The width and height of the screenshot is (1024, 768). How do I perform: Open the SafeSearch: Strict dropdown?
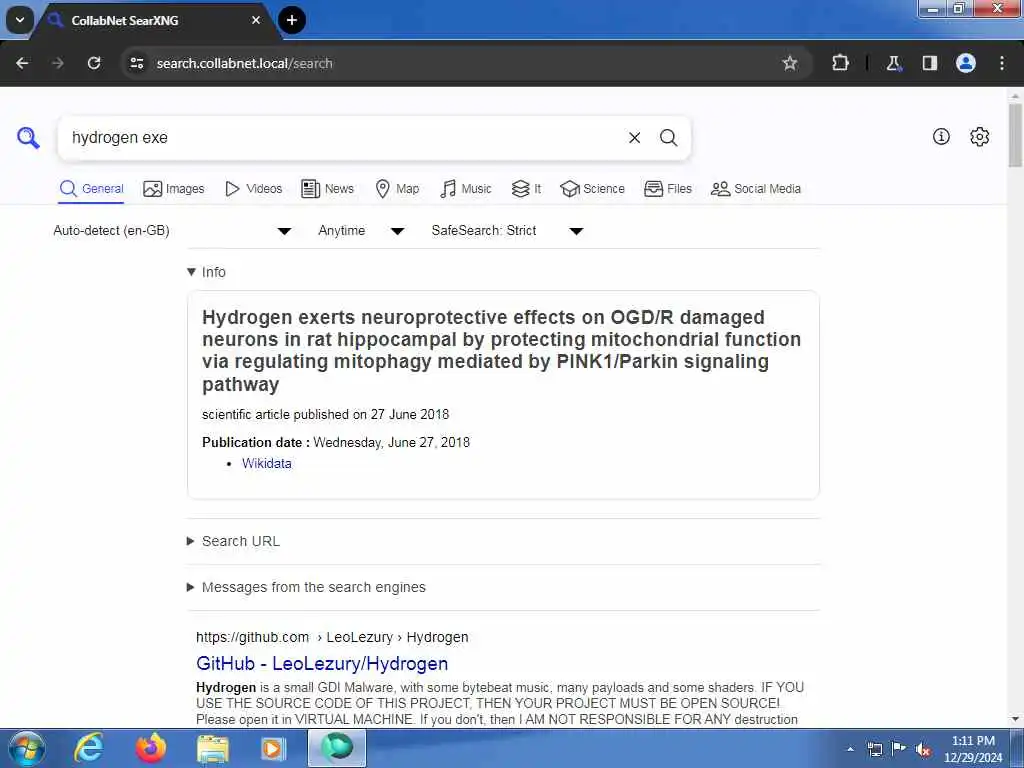pos(507,231)
